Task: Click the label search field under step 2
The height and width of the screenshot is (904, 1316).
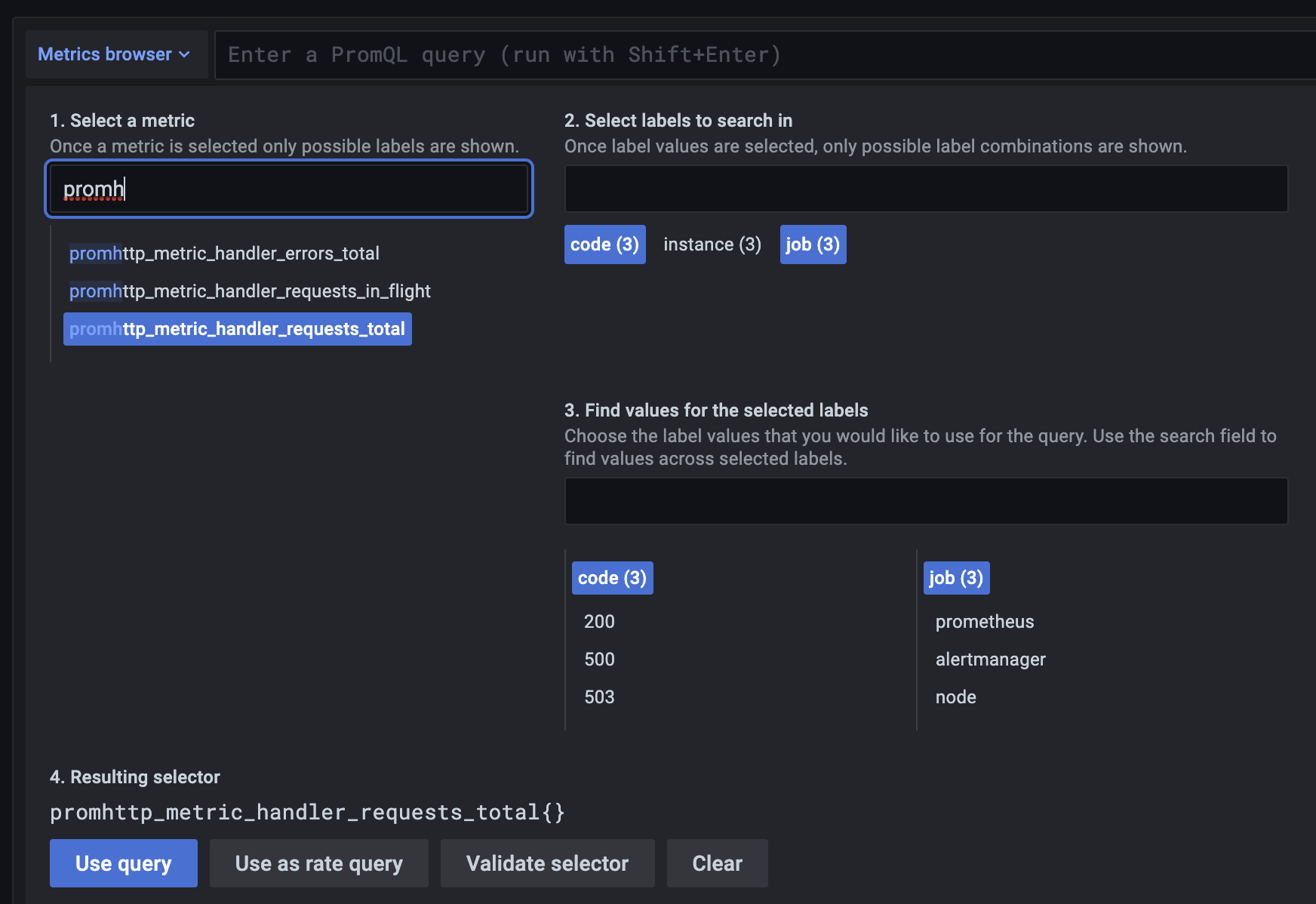Action: 925,189
